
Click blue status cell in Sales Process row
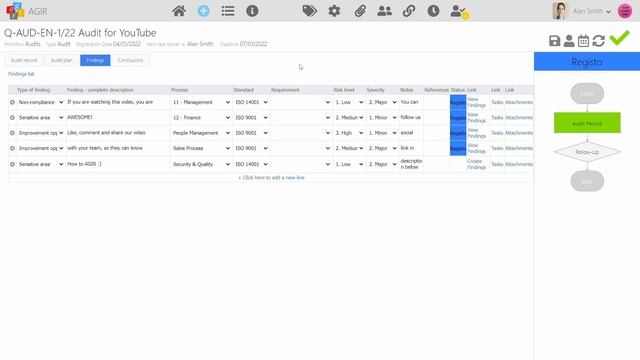point(458,148)
